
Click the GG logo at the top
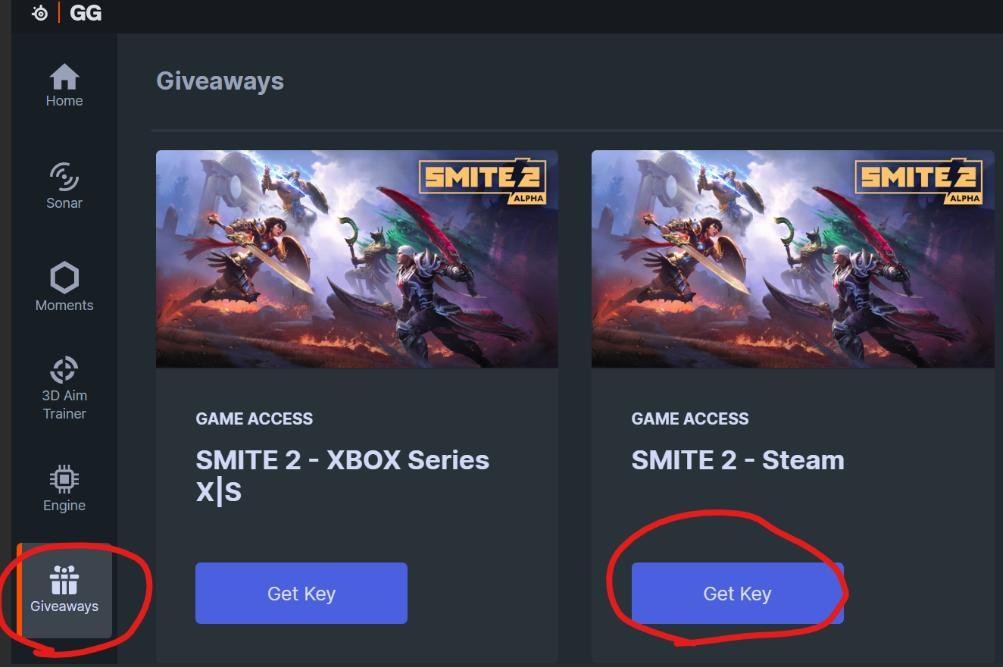[85, 13]
